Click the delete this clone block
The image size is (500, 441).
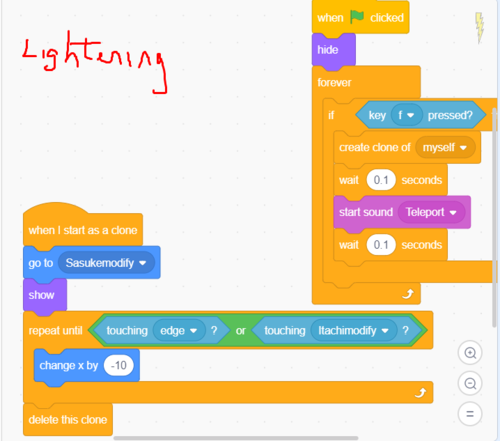coord(68,420)
